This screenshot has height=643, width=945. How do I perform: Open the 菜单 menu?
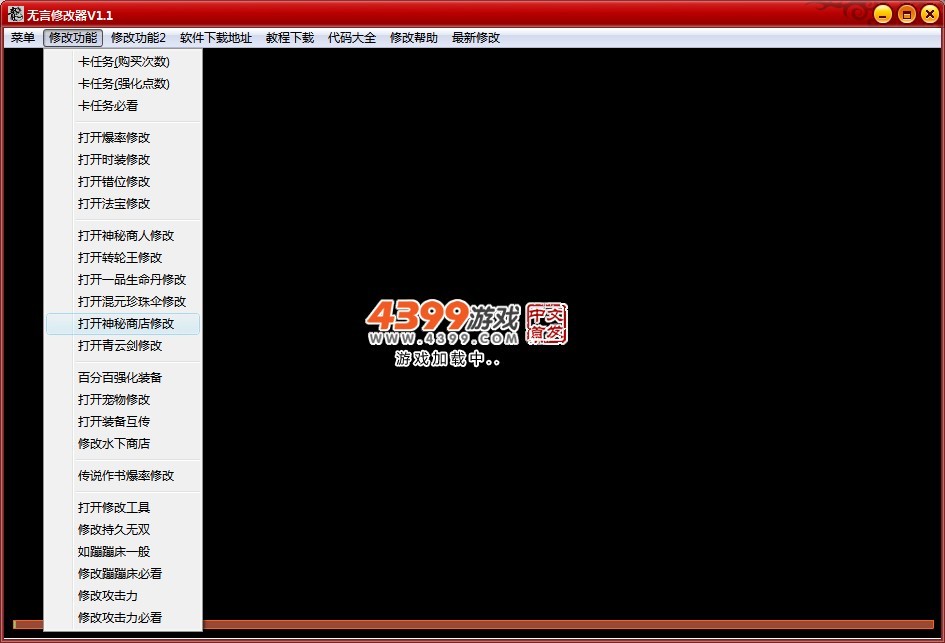point(23,38)
